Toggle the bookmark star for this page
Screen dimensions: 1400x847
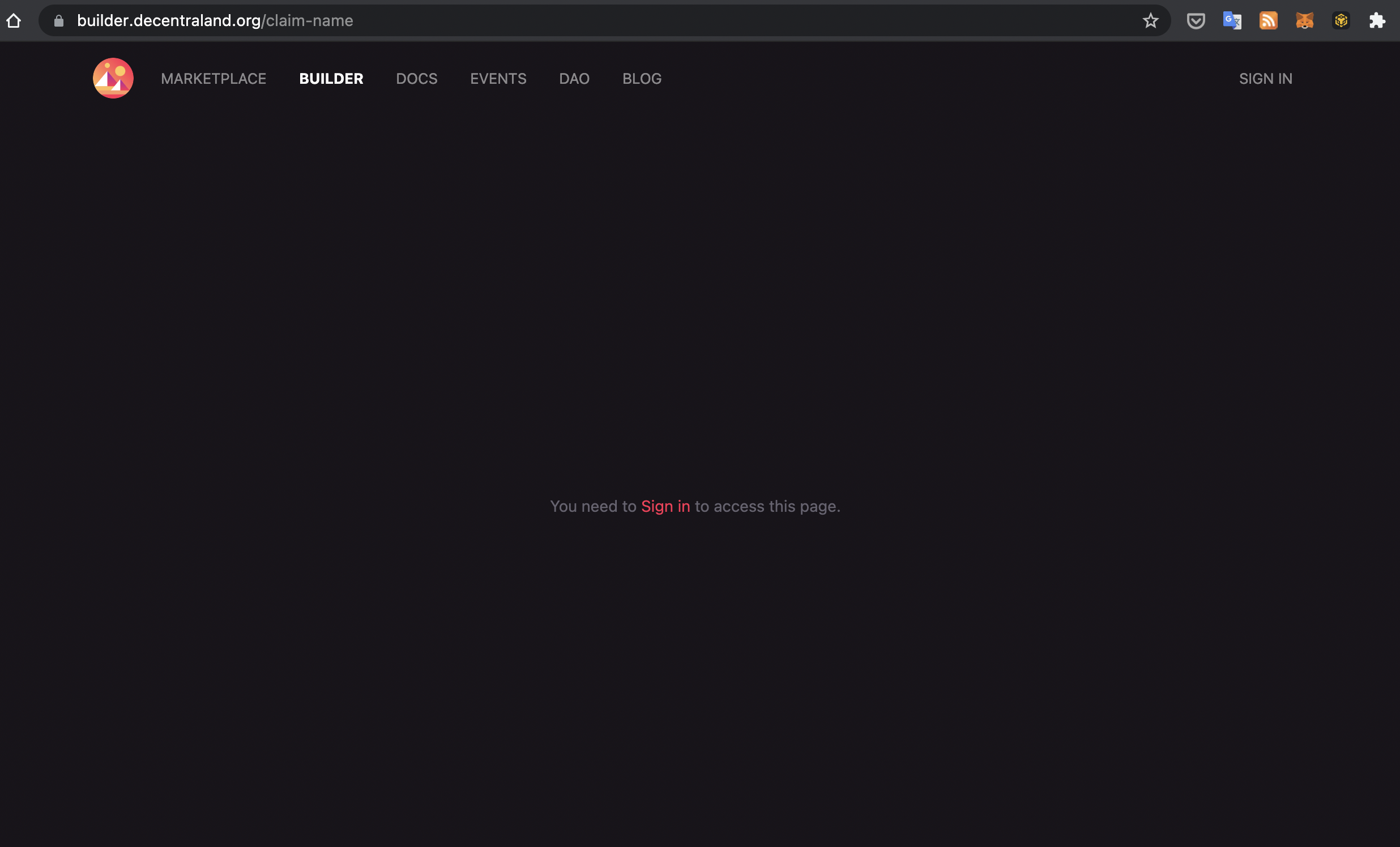point(1151,20)
